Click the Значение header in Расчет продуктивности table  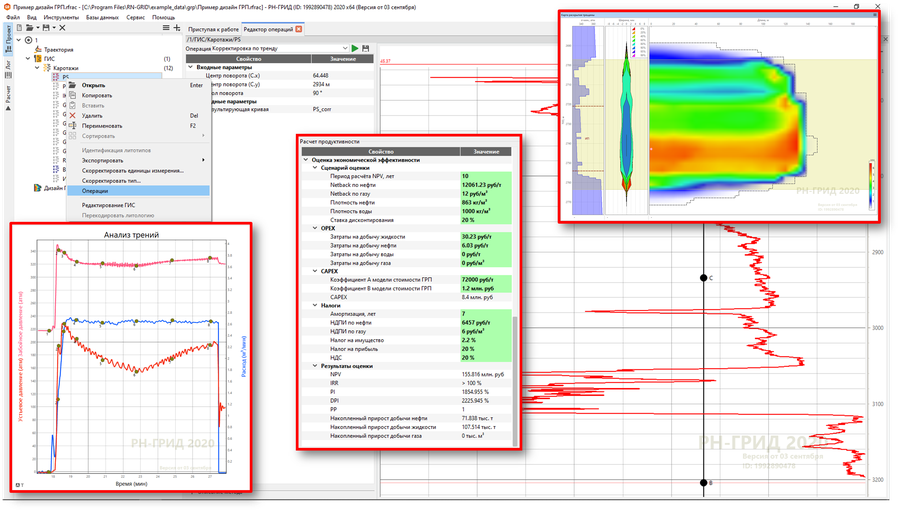[486, 152]
